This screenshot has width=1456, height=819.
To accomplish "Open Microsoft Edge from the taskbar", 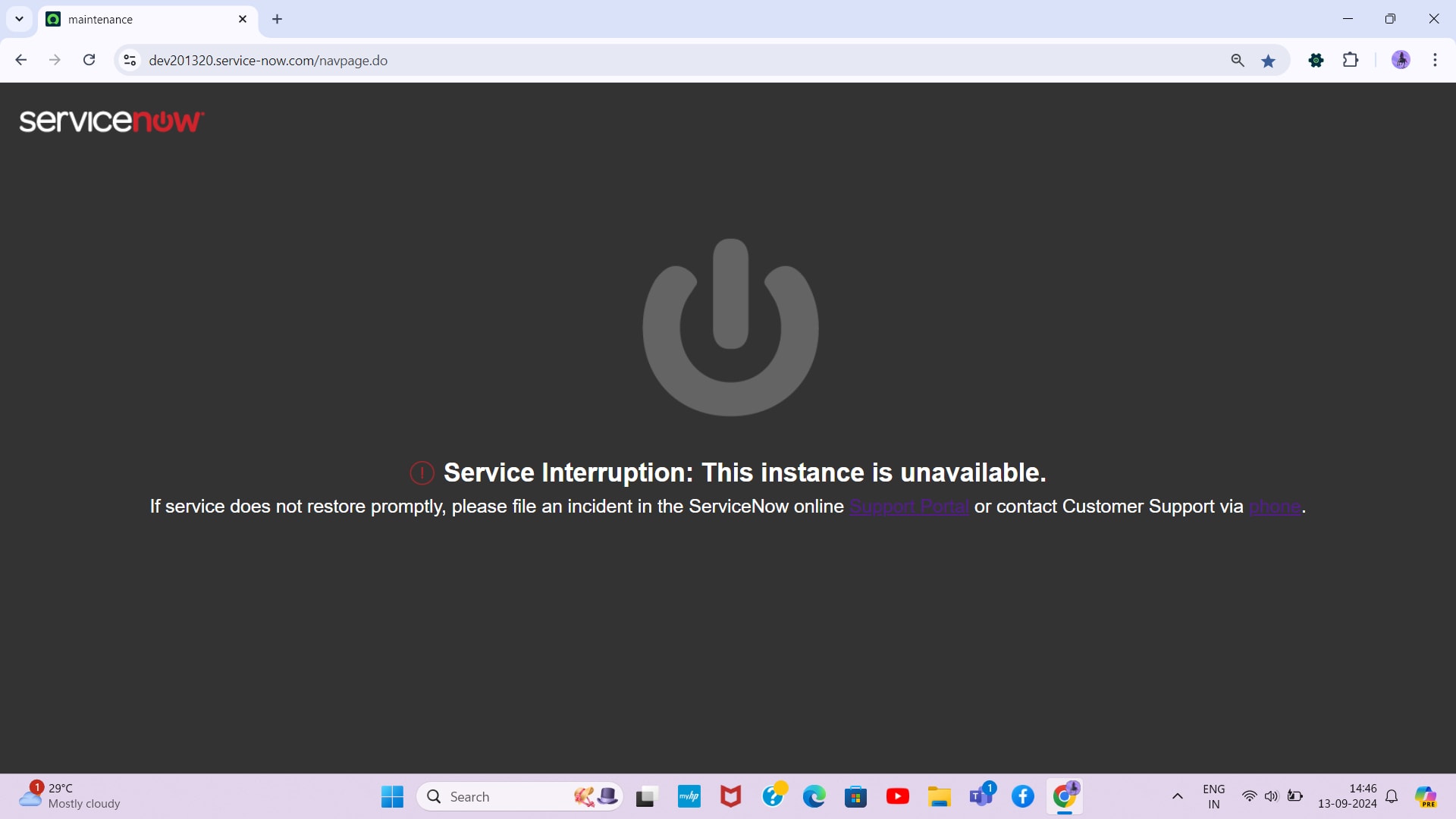I will [x=814, y=796].
